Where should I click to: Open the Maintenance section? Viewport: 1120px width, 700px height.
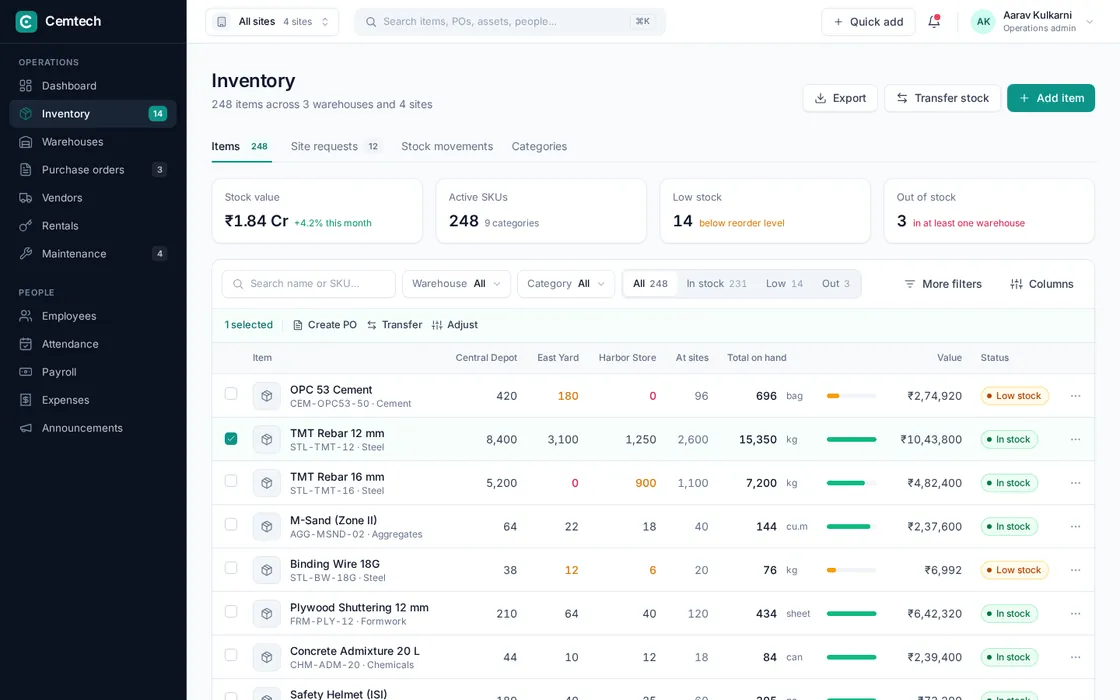(x=93, y=254)
